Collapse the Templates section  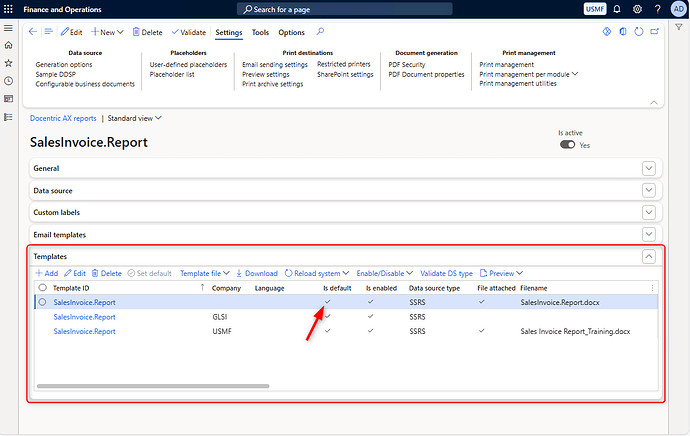tap(648, 257)
